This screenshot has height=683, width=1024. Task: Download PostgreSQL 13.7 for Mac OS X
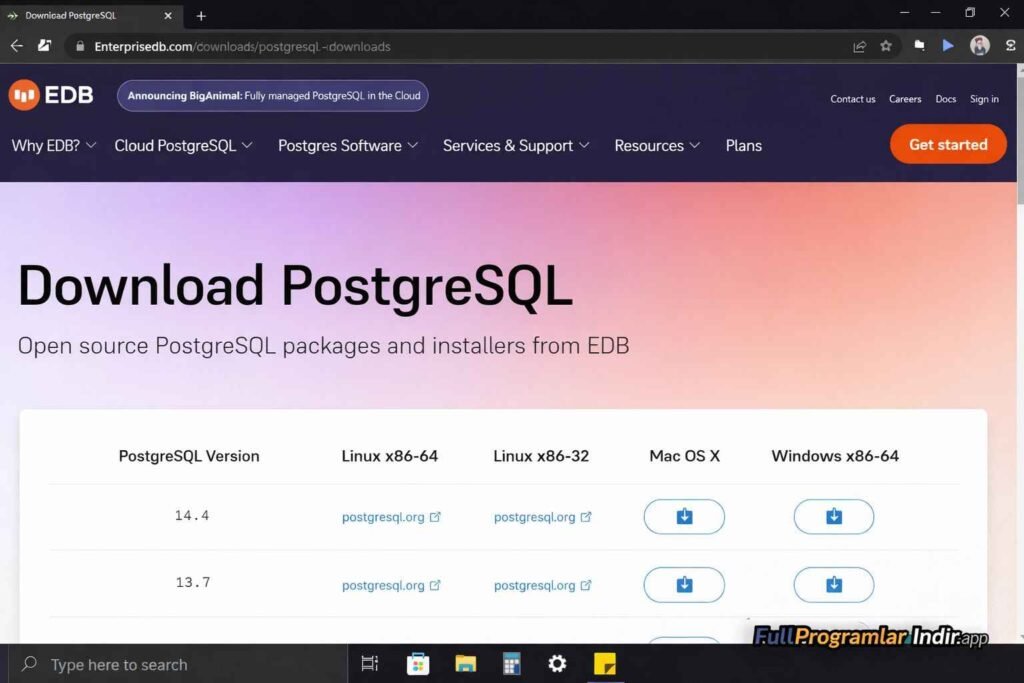click(684, 585)
